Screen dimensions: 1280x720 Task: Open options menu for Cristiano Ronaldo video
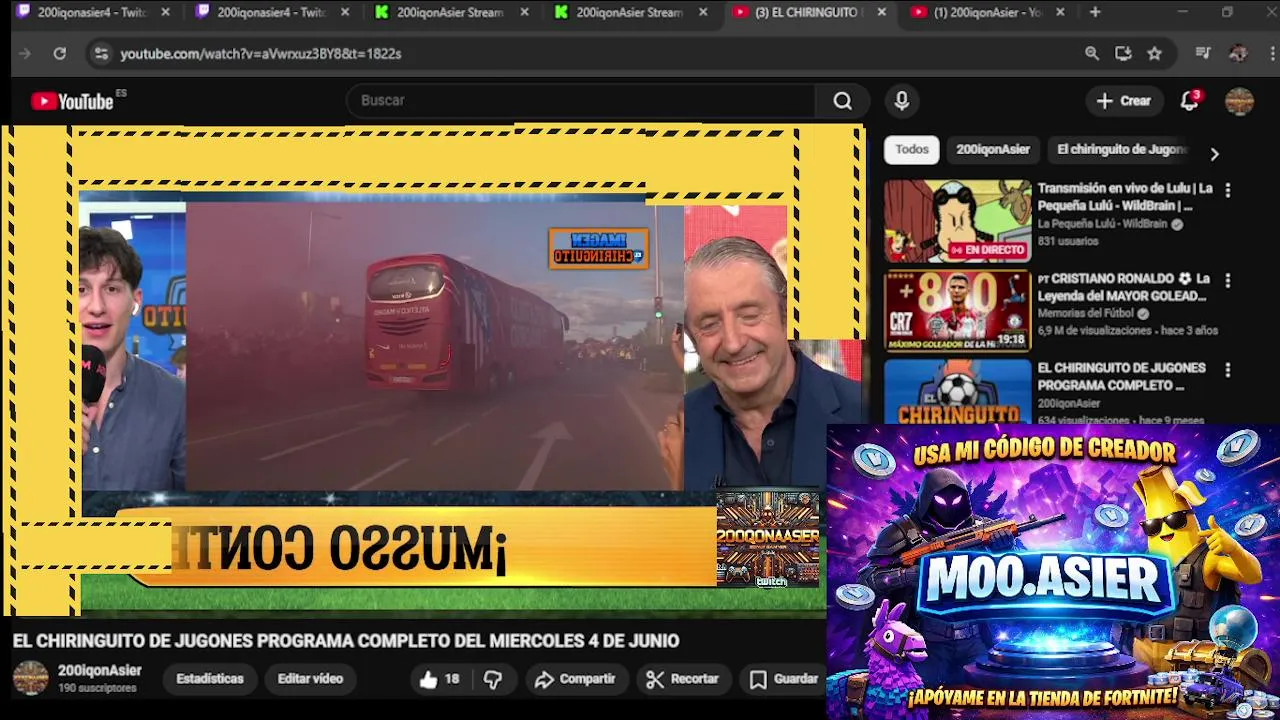1228,280
